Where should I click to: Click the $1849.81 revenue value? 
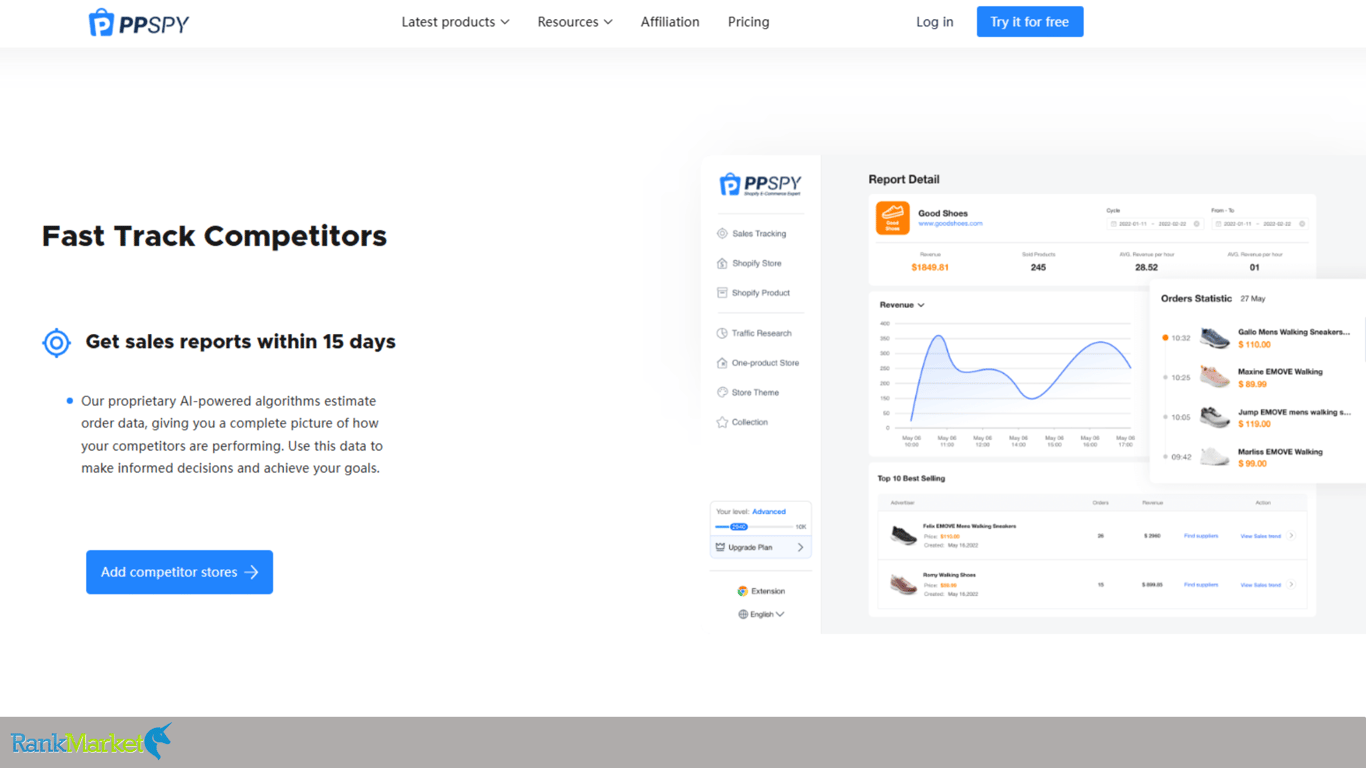coord(930,268)
